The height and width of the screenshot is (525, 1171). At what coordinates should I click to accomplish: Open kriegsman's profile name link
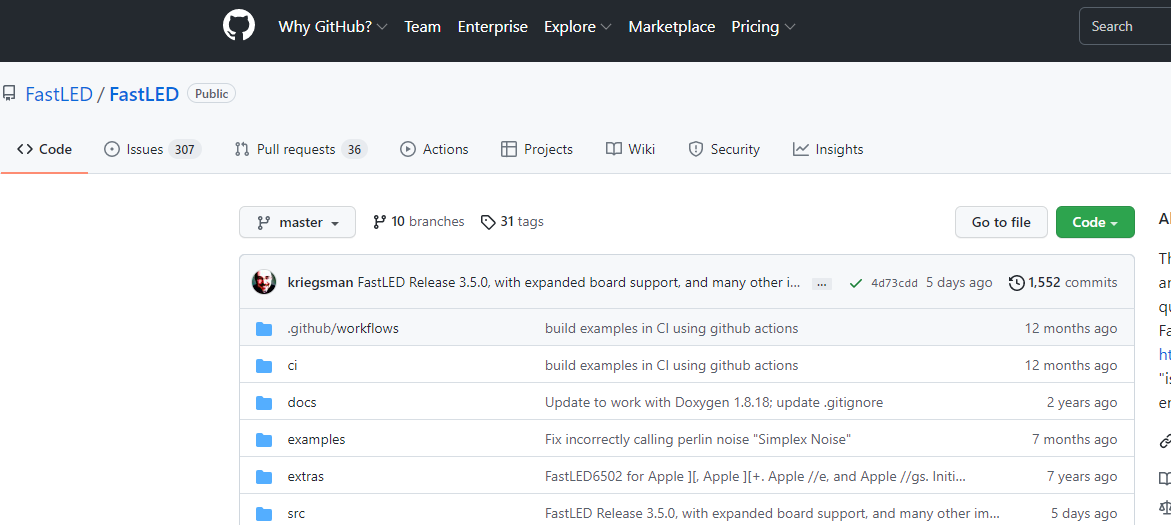click(x=320, y=283)
